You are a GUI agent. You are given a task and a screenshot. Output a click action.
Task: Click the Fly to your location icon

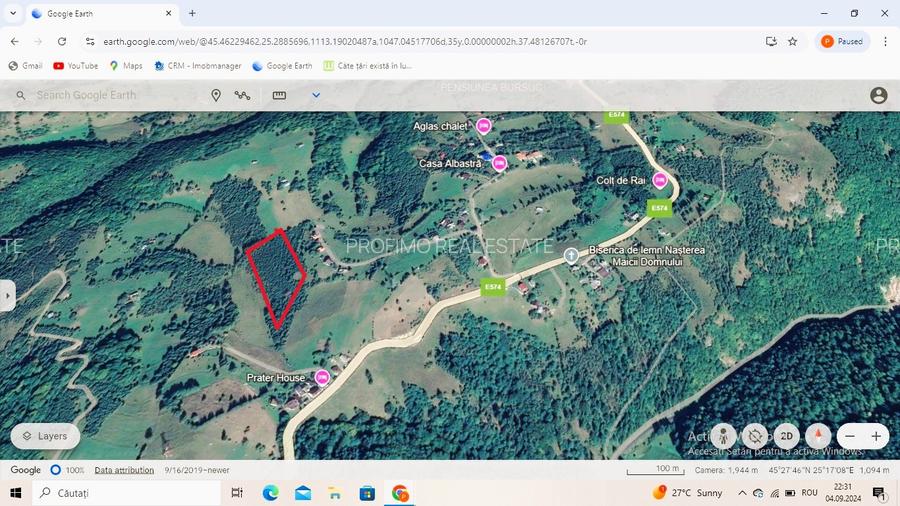click(x=755, y=436)
